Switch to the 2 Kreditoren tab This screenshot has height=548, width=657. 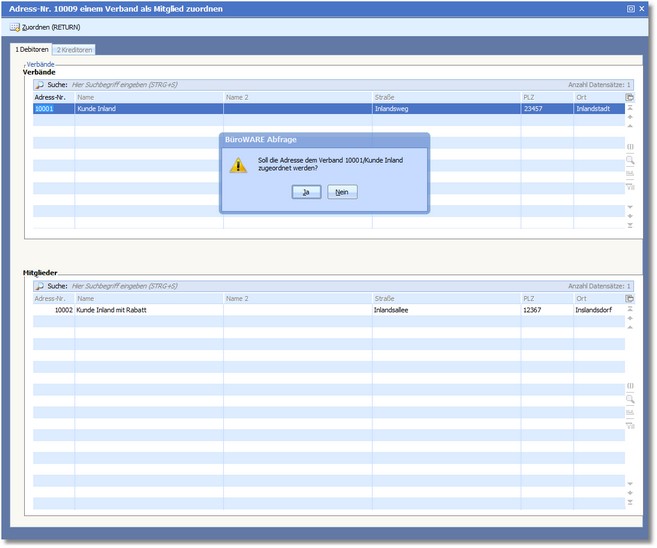tap(73, 49)
